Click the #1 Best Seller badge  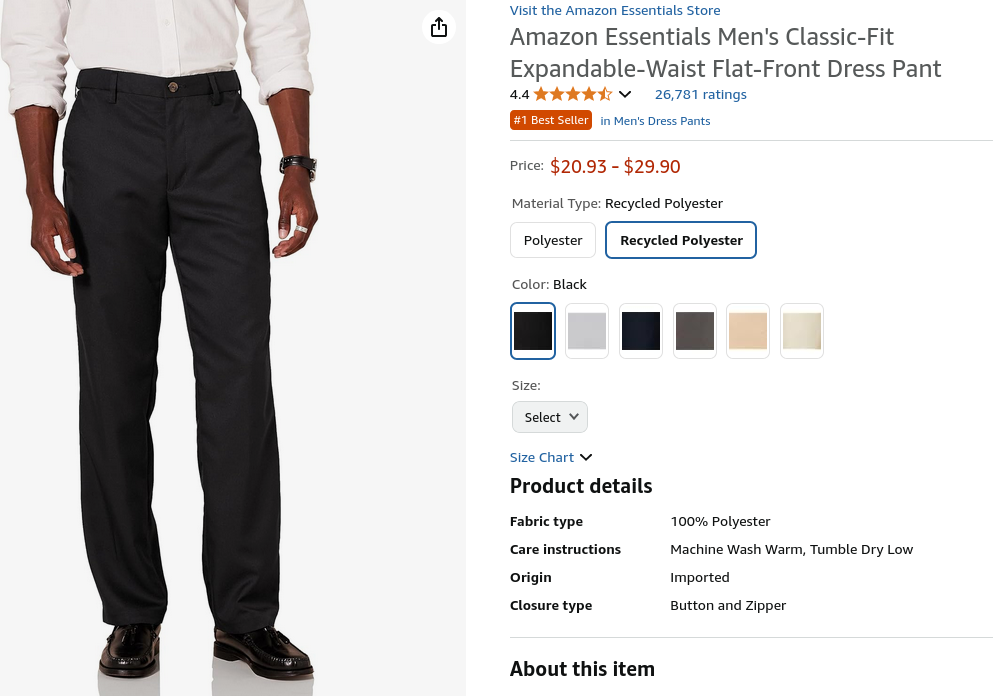[x=551, y=120]
